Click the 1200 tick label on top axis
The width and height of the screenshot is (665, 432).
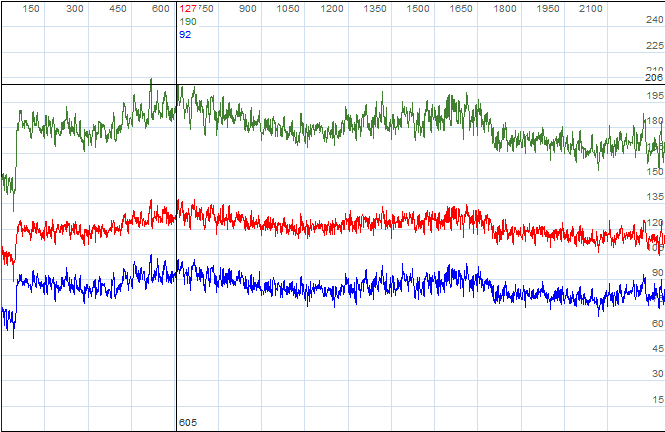point(332,9)
